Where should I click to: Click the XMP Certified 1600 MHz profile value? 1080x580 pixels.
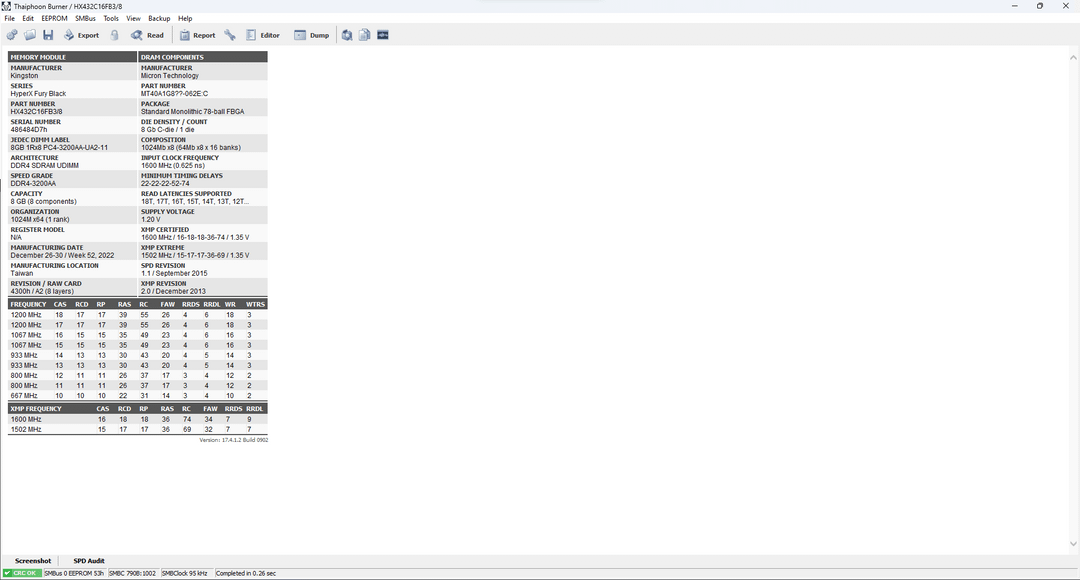pos(196,237)
